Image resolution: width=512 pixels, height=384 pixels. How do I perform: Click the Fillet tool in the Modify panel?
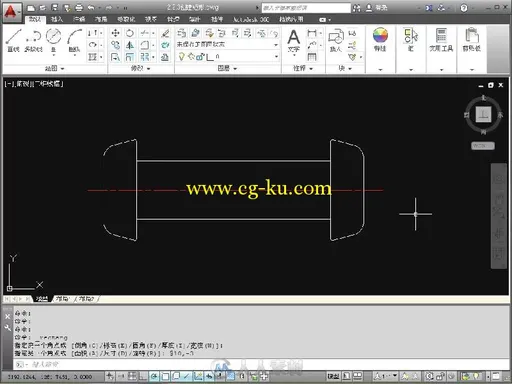pyautogui.click(x=144, y=45)
